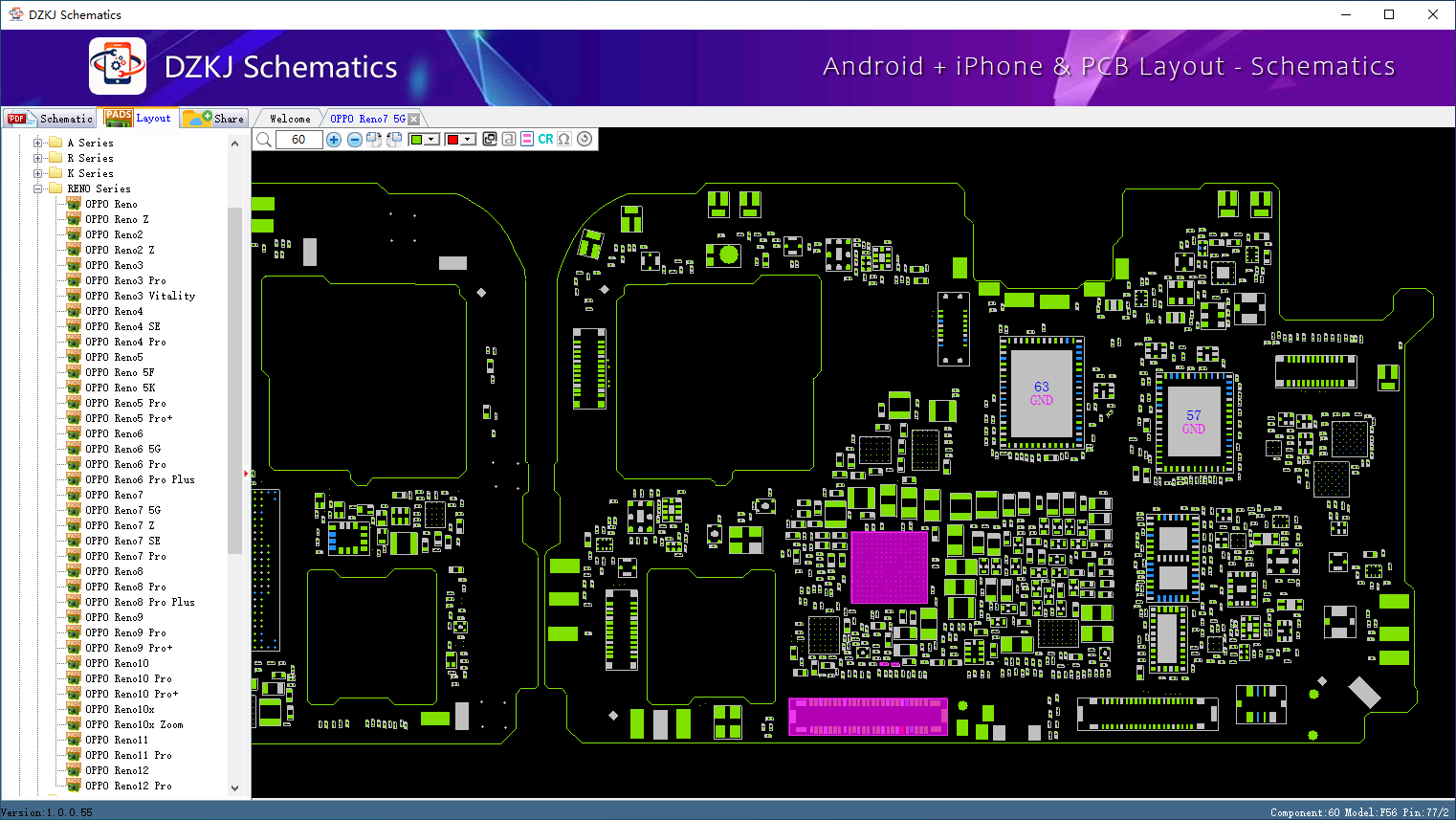Click the pink lines icon in toolbar
Viewport: 1456px width, 820px height.
pyautogui.click(x=527, y=139)
